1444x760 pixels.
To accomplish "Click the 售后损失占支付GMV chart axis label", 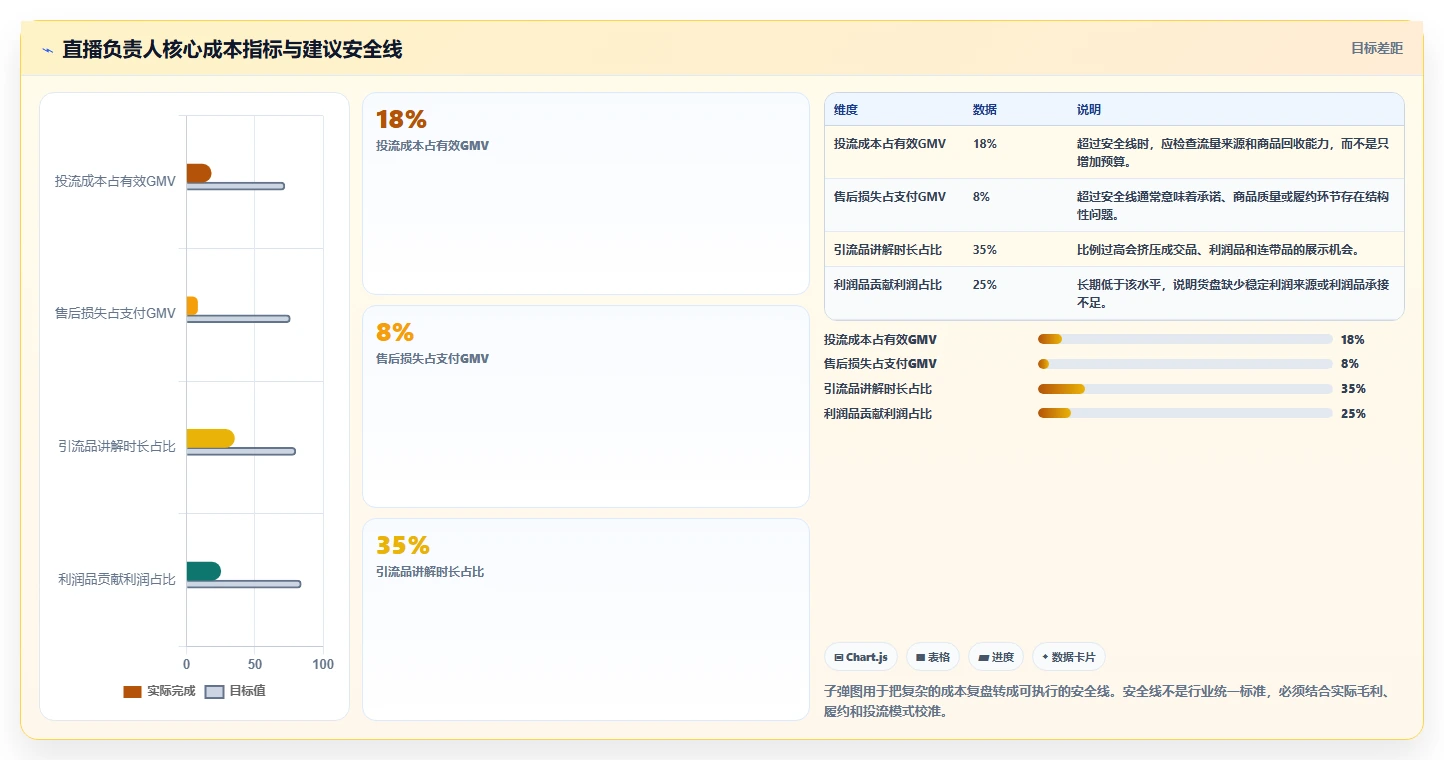I will pos(115,313).
